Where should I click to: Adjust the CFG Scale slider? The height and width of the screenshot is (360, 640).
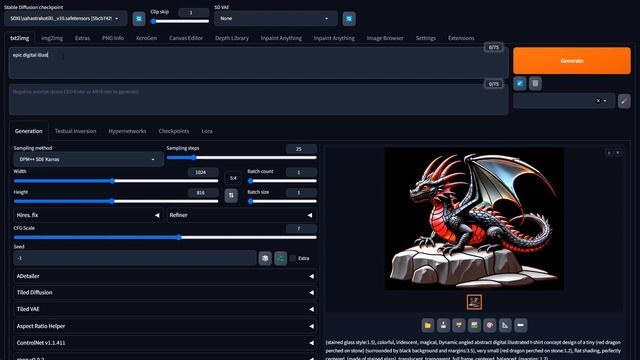pos(165,237)
